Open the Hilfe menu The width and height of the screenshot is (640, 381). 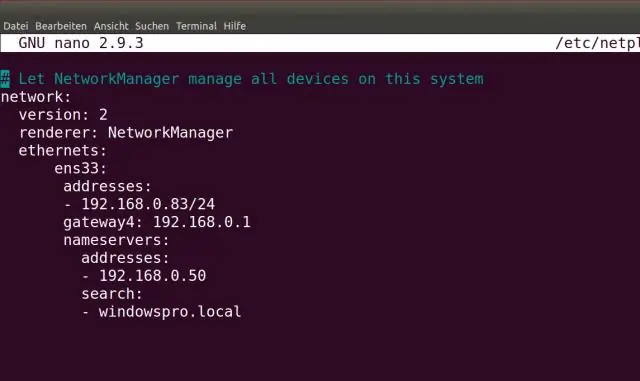235,26
